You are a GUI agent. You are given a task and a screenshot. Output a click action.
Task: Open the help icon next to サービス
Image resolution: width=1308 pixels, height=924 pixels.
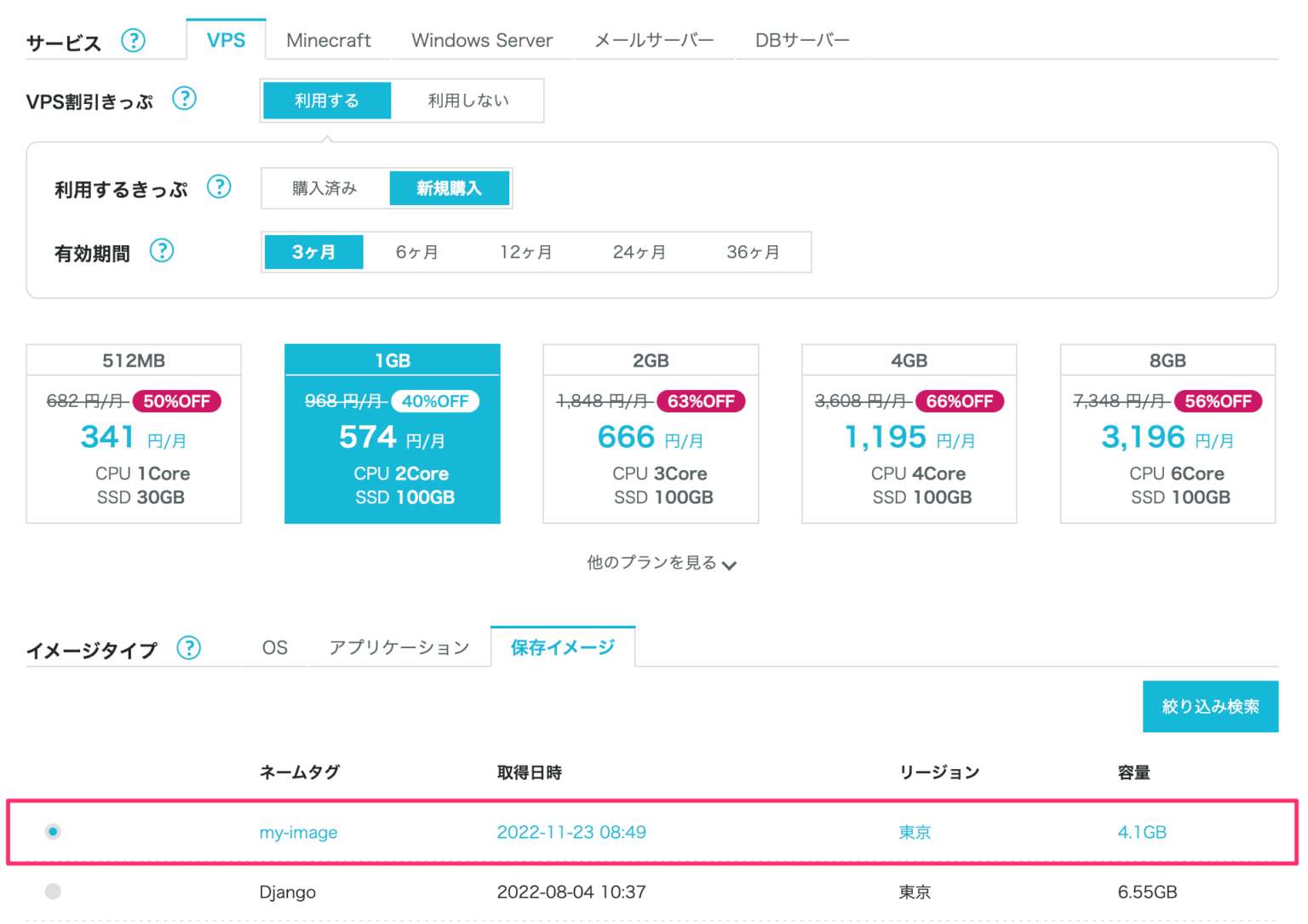pyautogui.click(x=134, y=41)
